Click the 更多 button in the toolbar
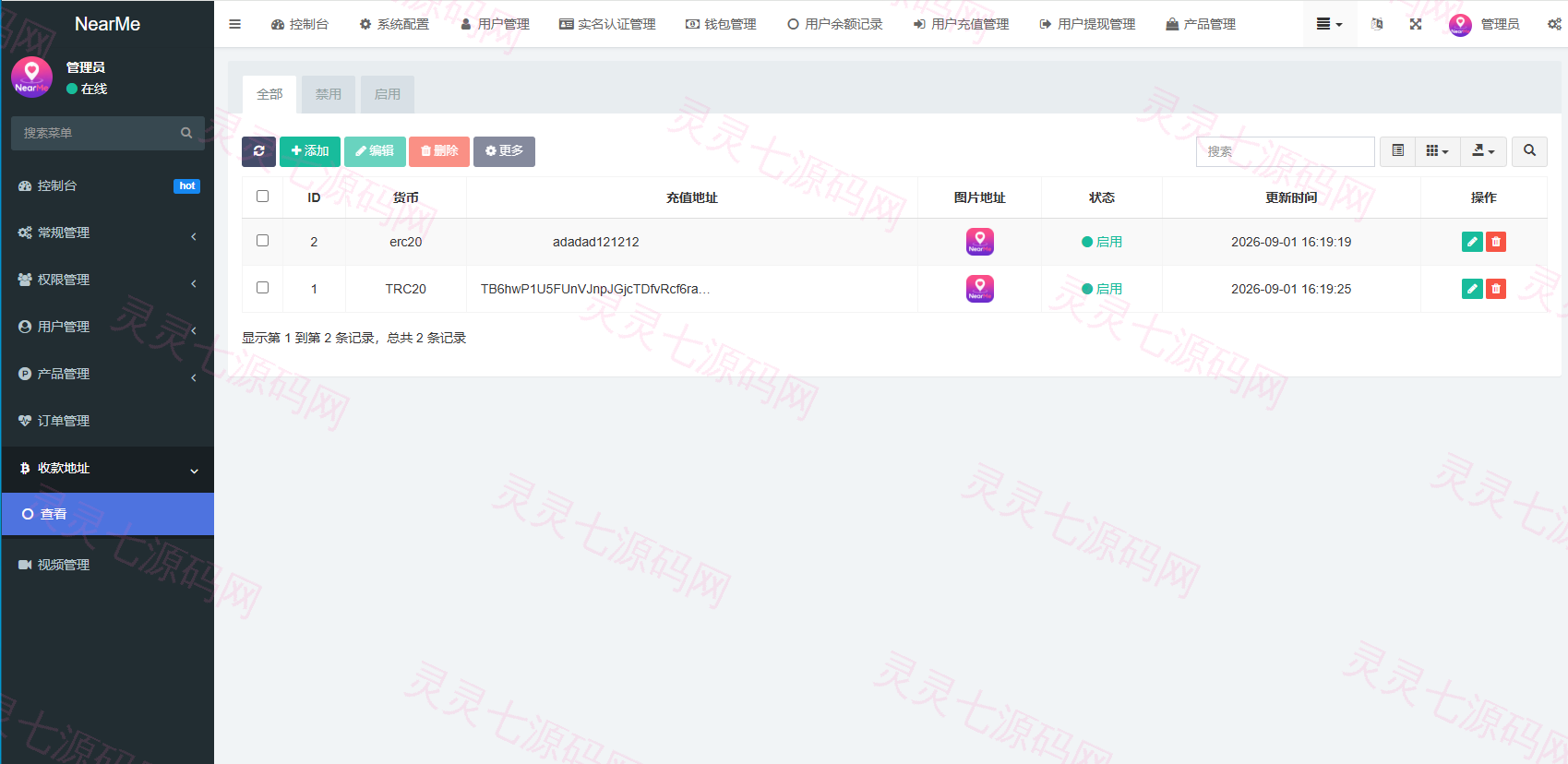 504,151
